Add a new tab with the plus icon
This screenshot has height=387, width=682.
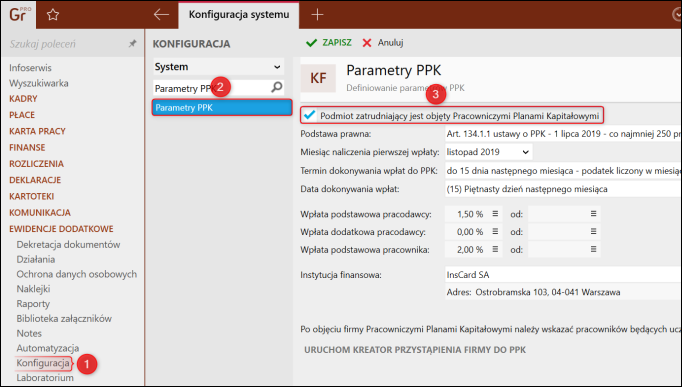[318, 15]
